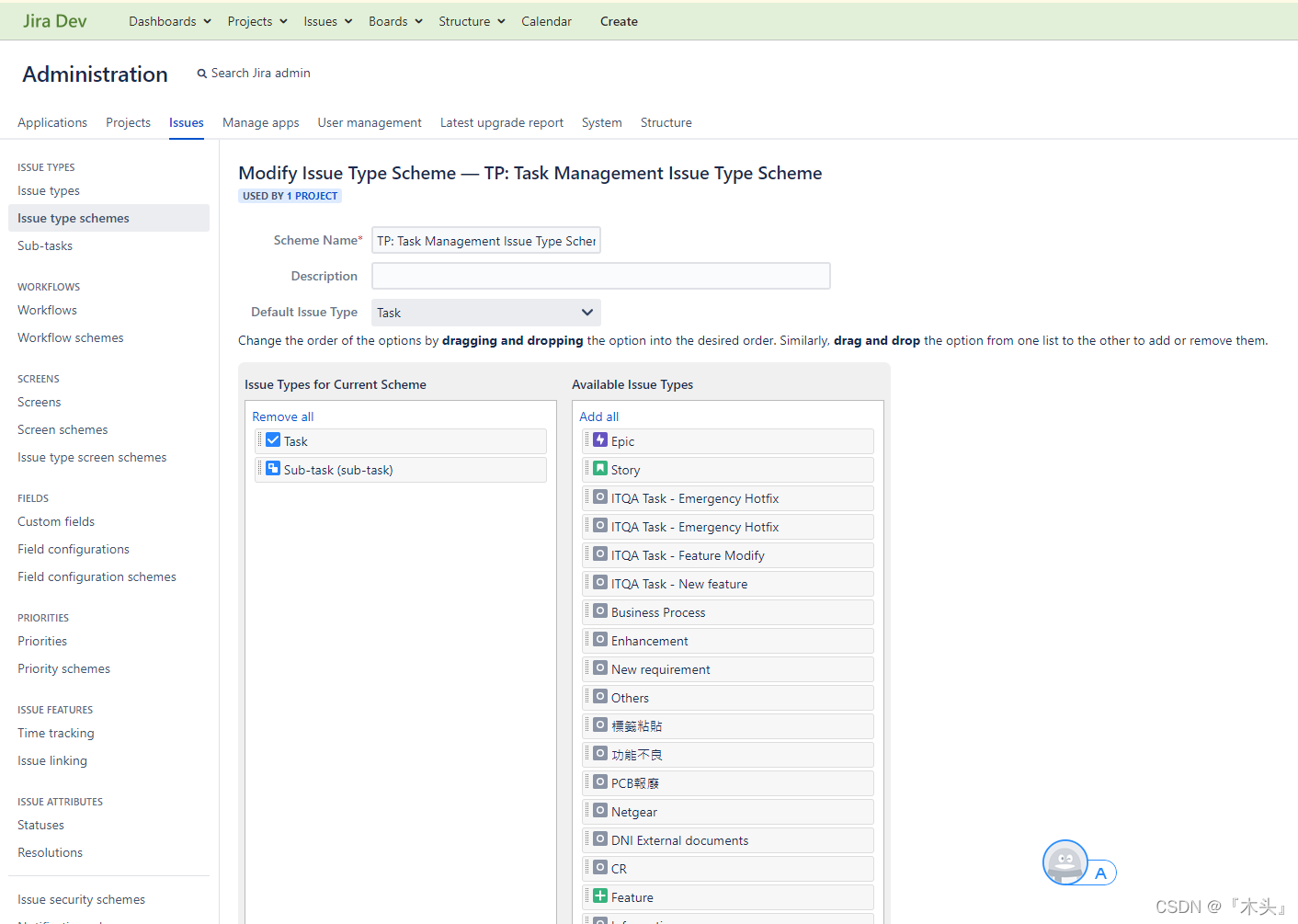Click the Netgear issue type icon

coord(600,811)
